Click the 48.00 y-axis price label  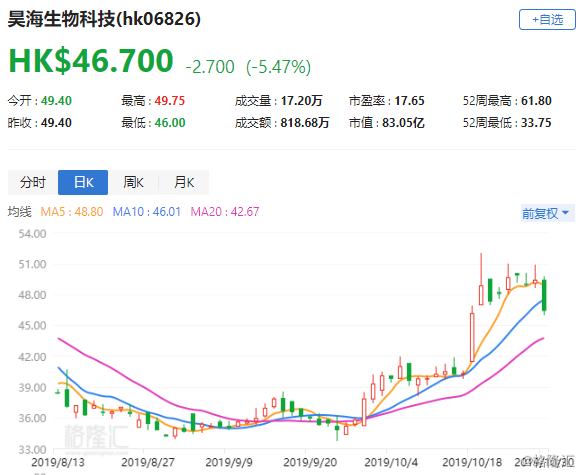(32, 295)
